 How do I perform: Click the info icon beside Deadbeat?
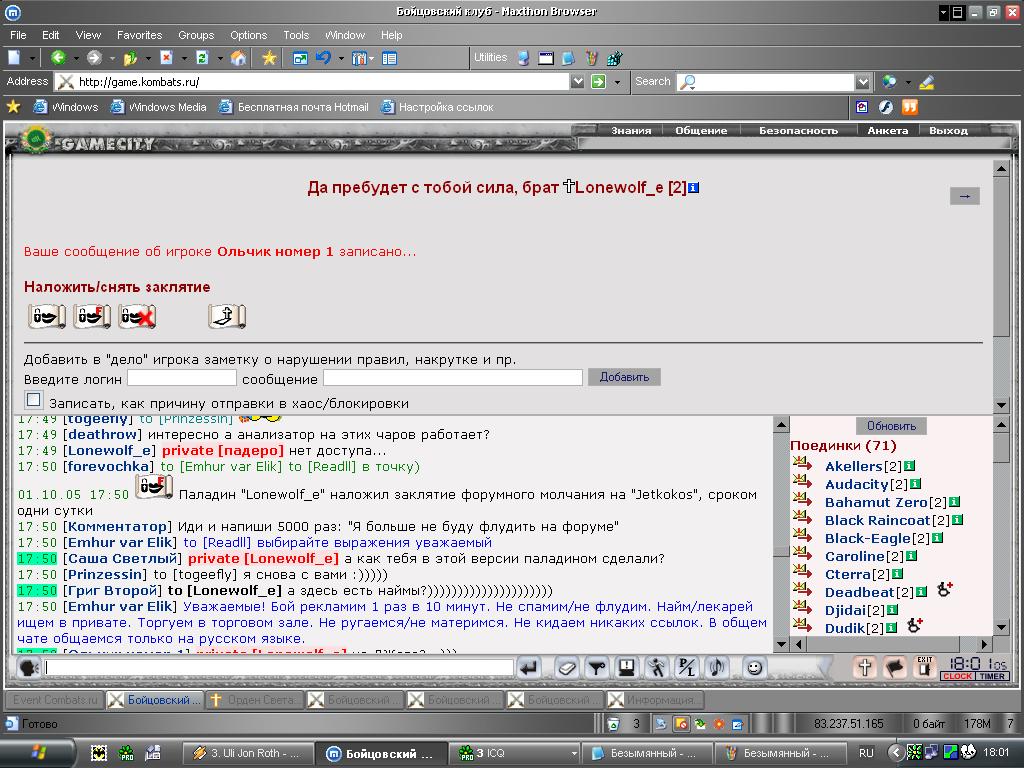pyautogui.click(x=921, y=592)
